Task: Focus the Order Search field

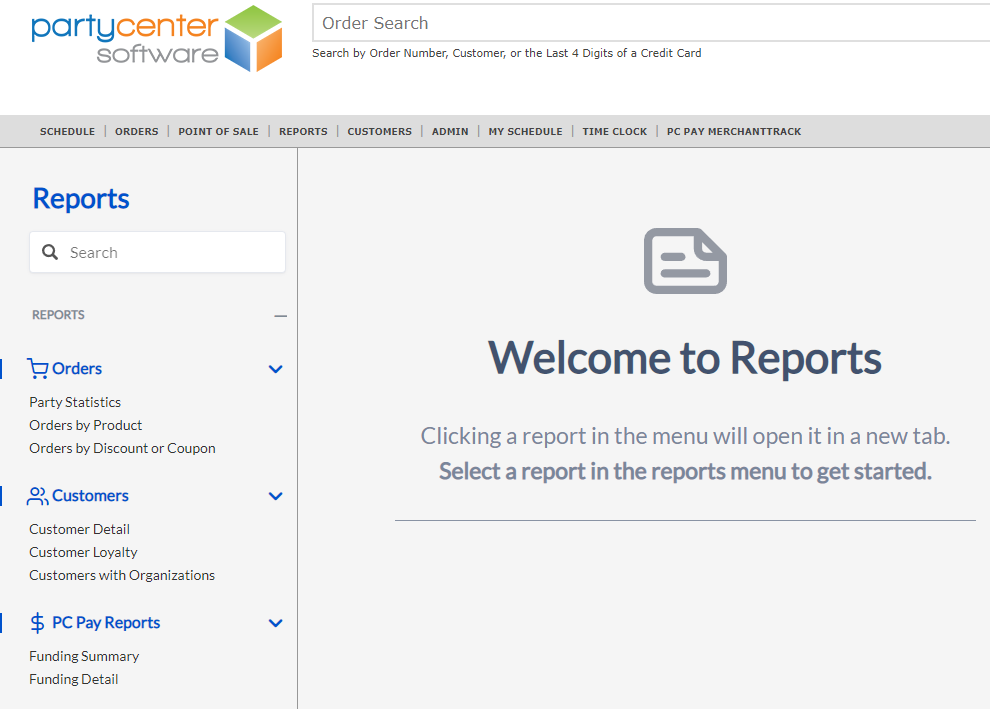Action: tap(651, 23)
